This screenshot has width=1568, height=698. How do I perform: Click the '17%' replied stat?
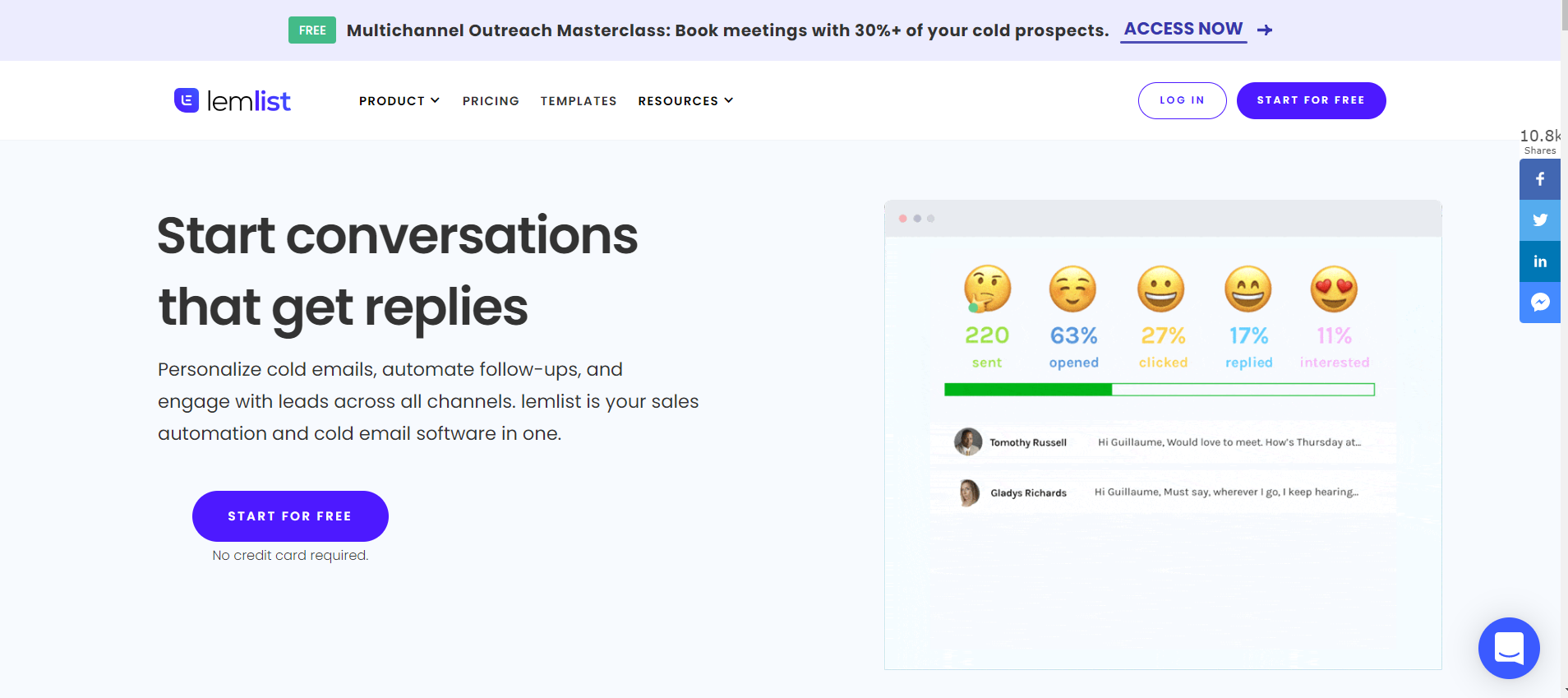pyautogui.click(x=1249, y=335)
